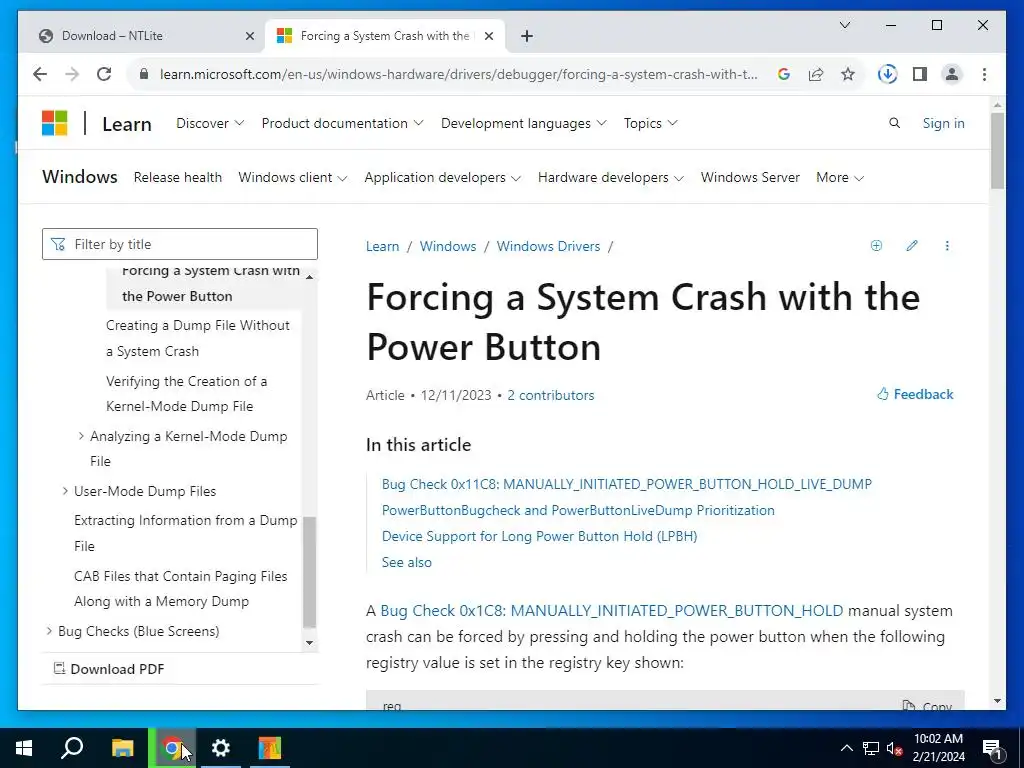Click the search magnifier on Learn header
1024x768 pixels.
pyautogui.click(x=895, y=123)
